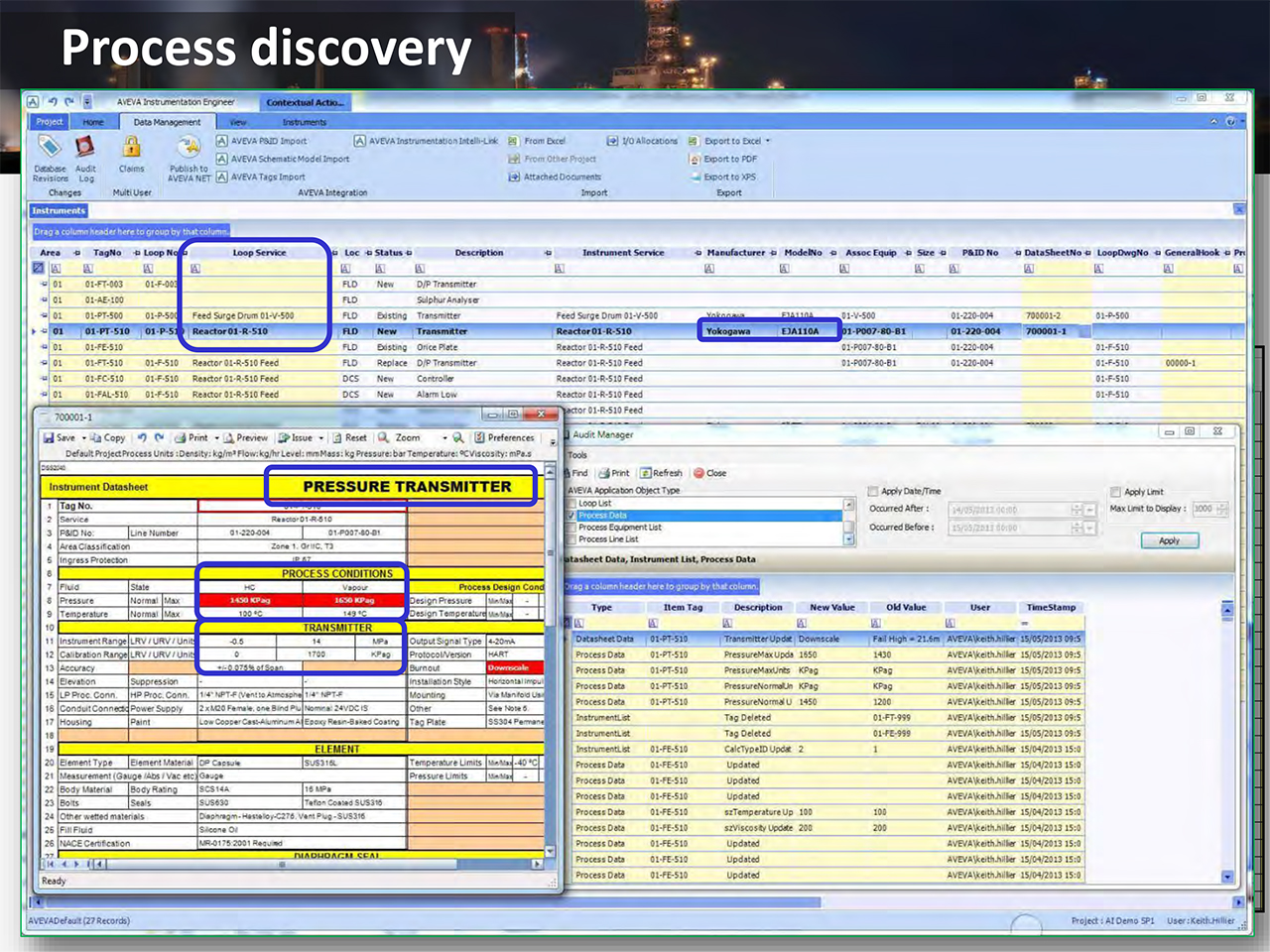Check Process Equipment List object type
Screen dimensions: 1270x952
(571, 528)
